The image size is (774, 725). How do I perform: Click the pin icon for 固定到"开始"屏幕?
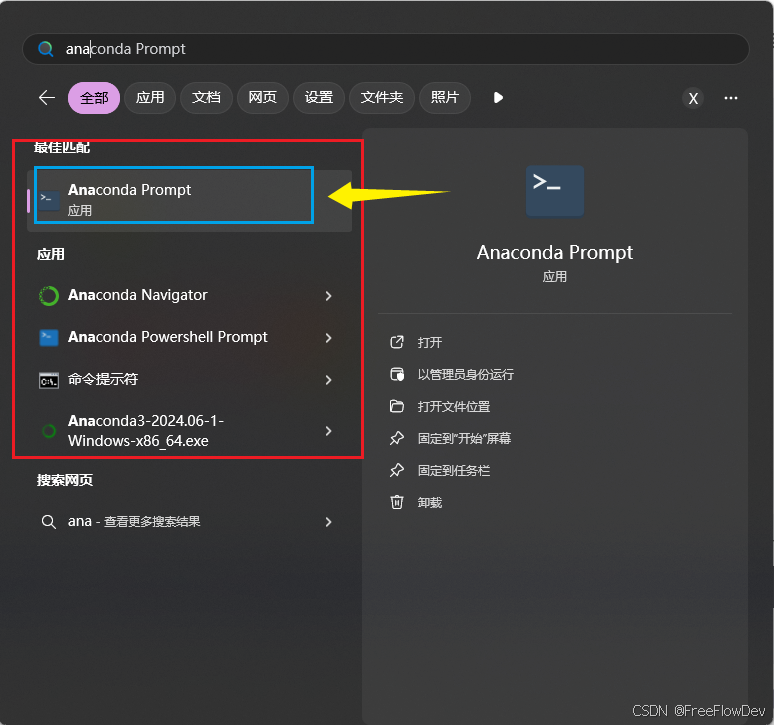pos(397,438)
